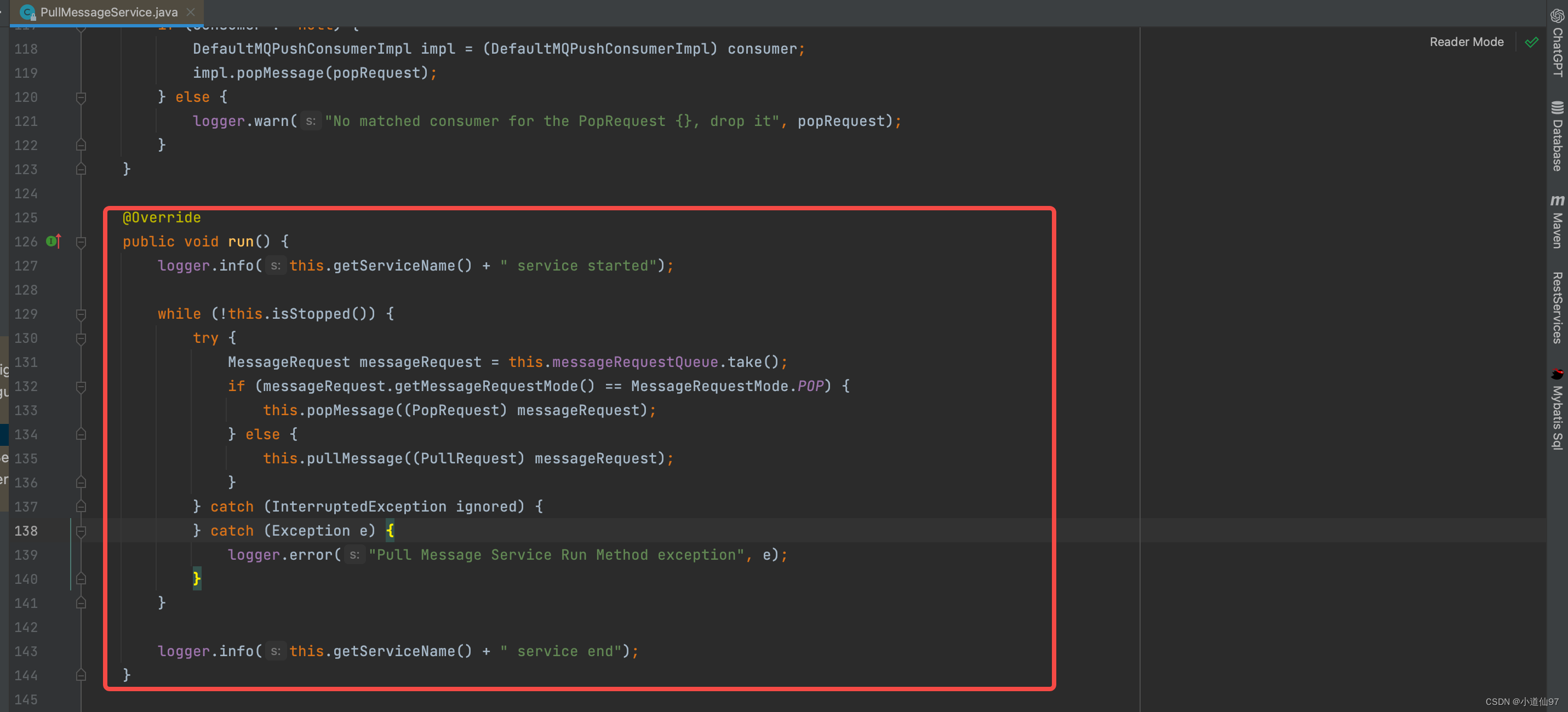1568x712 pixels.
Task: Click the highlighted closing brace on line 140
Action: [x=197, y=579]
